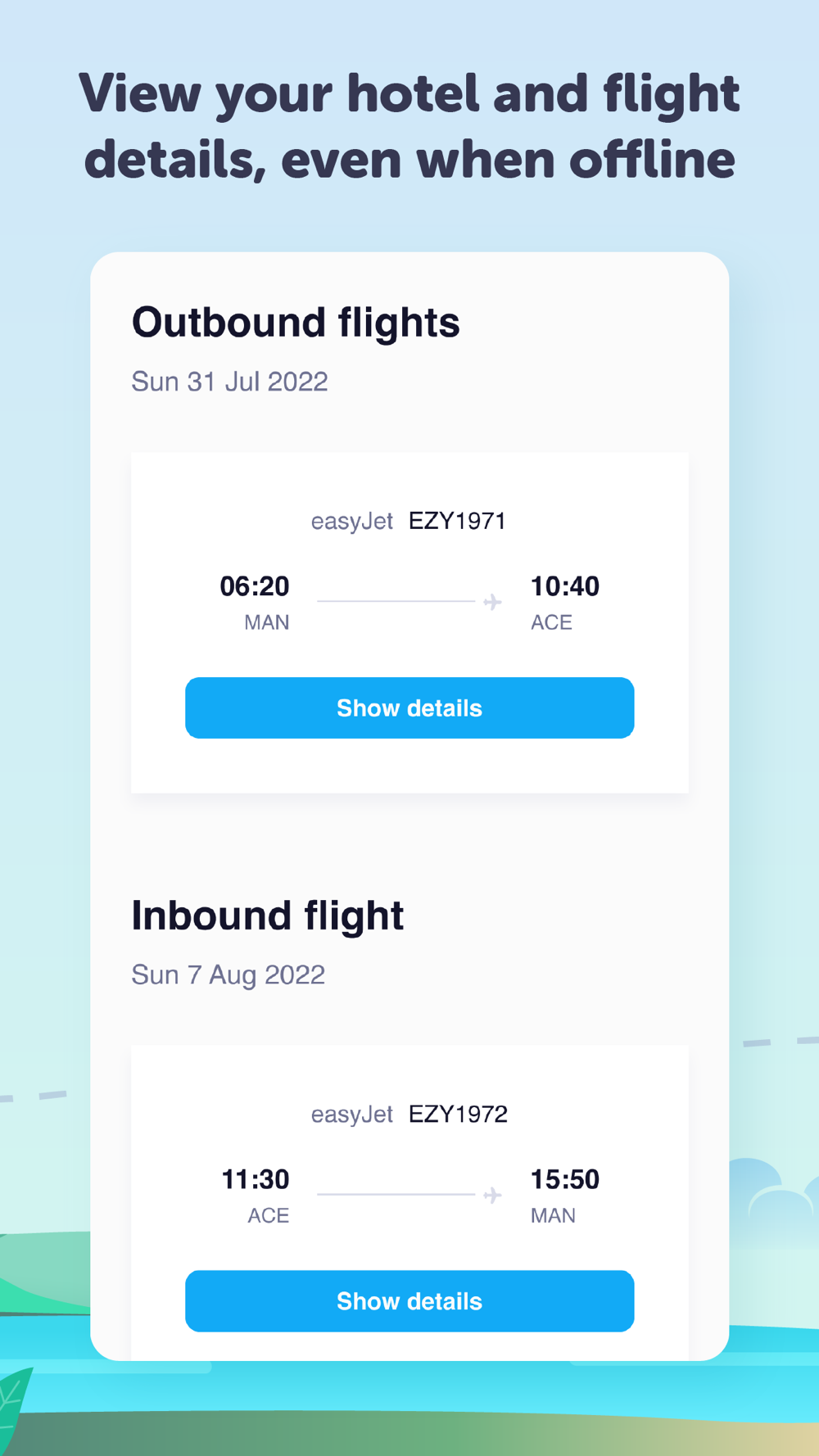Tap the offline details headline text

tap(409, 126)
